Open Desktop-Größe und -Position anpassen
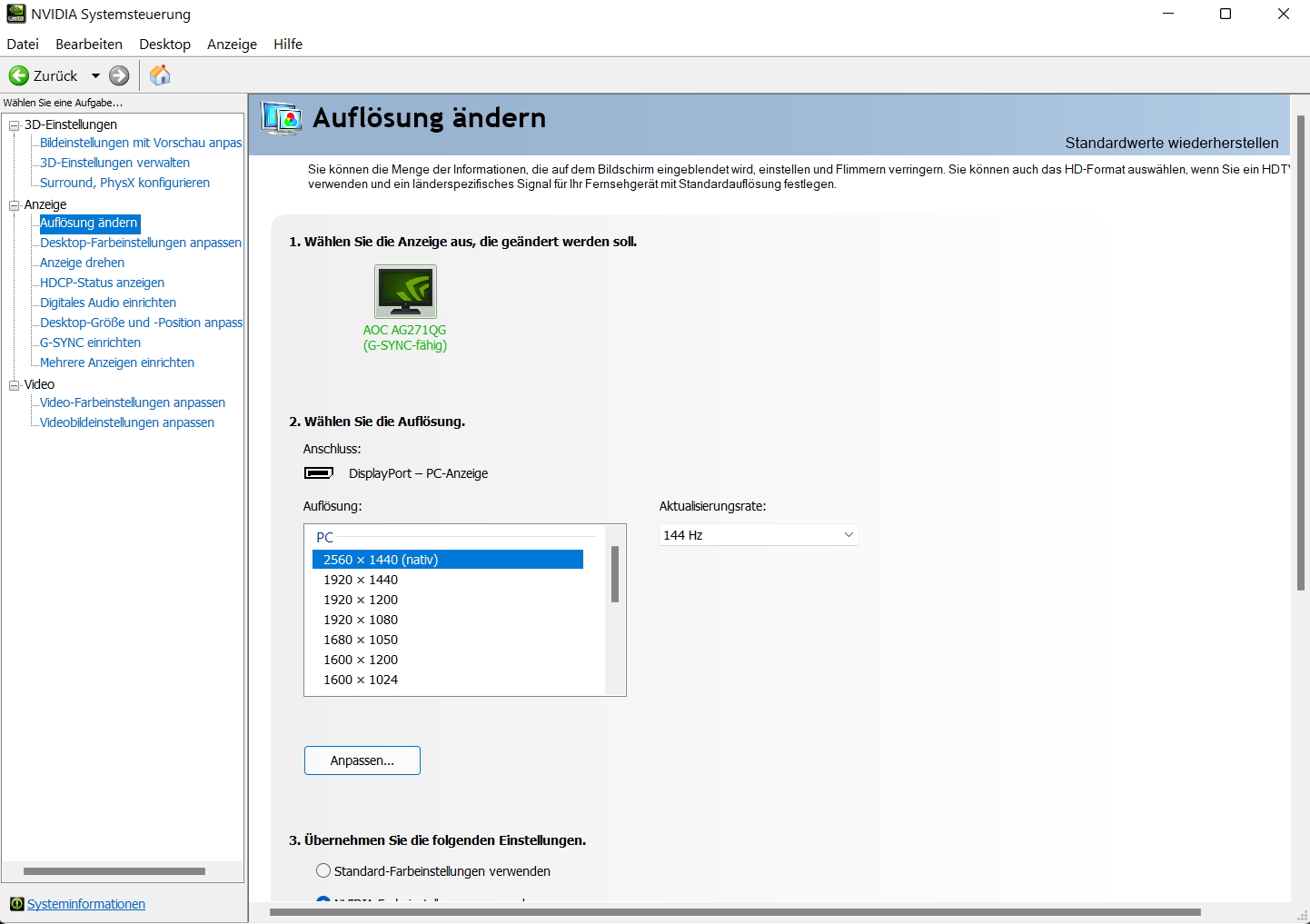Viewport: 1310px width, 924px height. tap(141, 323)
